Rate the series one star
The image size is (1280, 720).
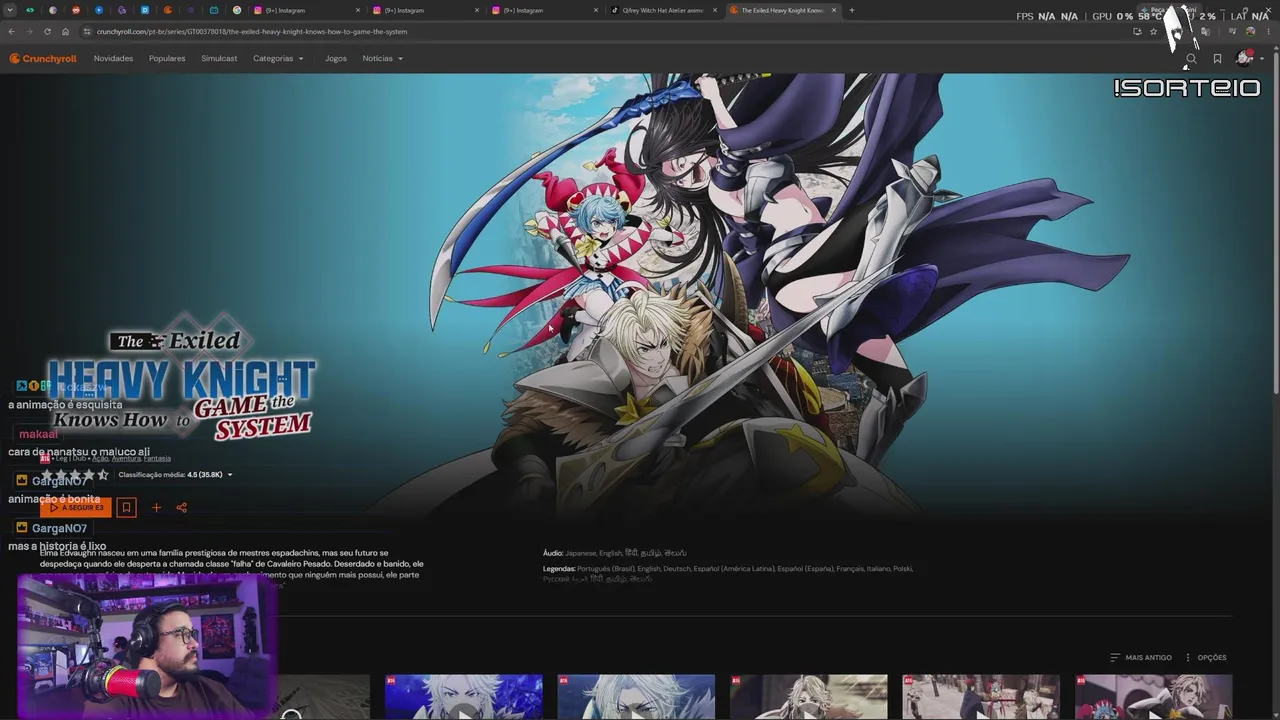[x=46, y=475]
